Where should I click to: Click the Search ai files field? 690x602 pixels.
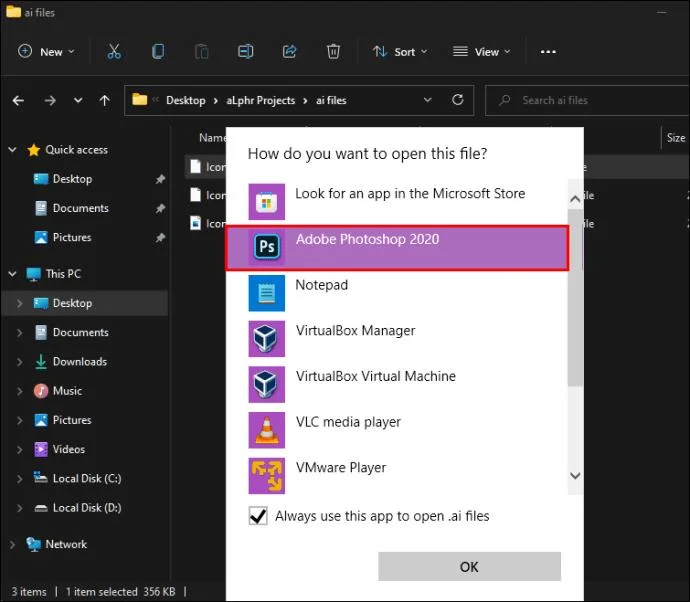pos(587,100)
